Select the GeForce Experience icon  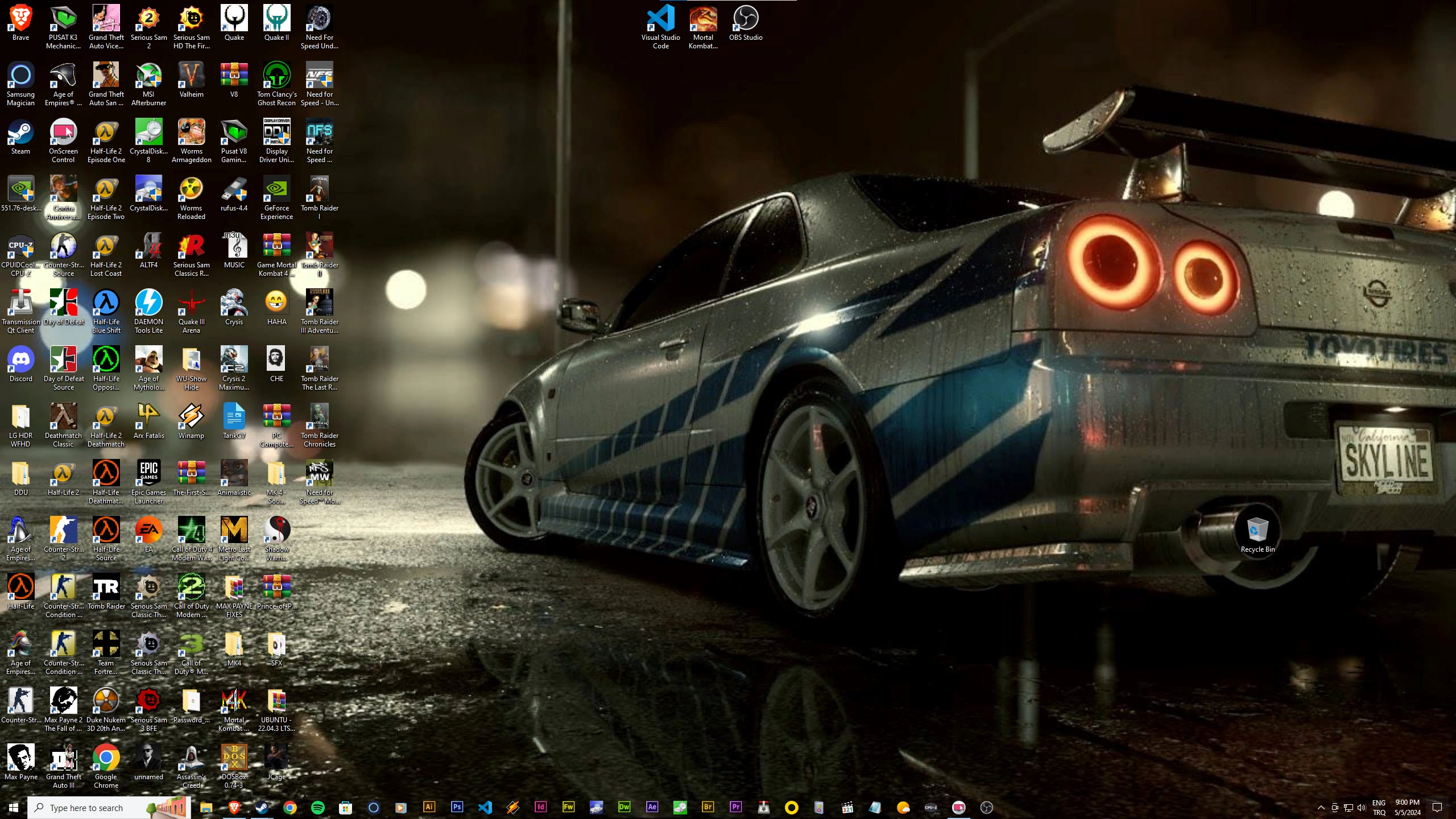[276, 197]
